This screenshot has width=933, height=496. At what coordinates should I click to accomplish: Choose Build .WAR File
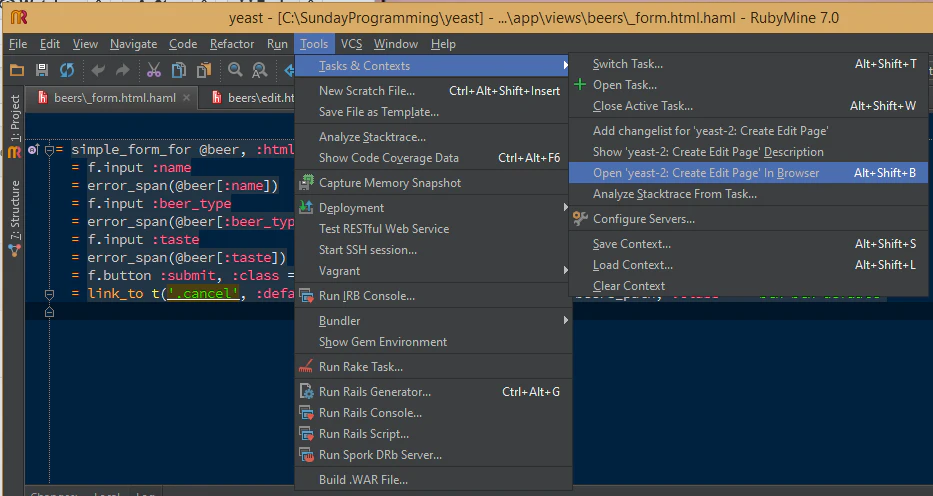433,480
